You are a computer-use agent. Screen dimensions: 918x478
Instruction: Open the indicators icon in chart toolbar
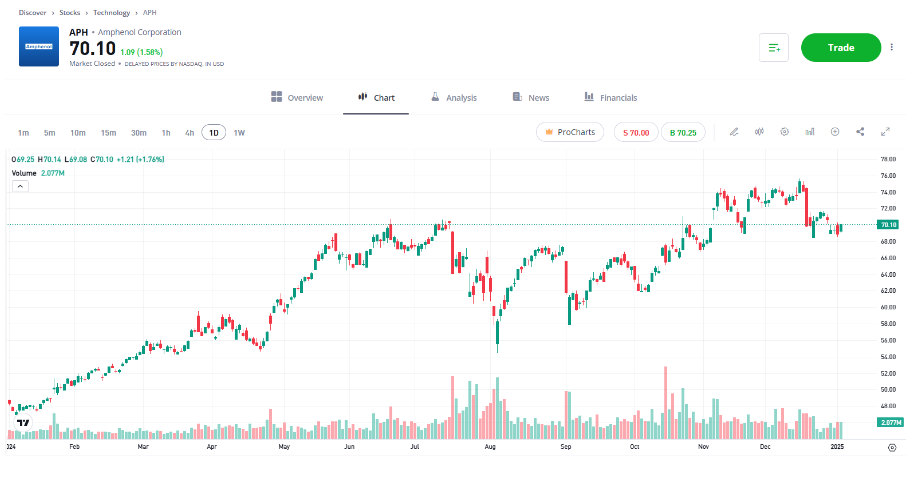759,132
